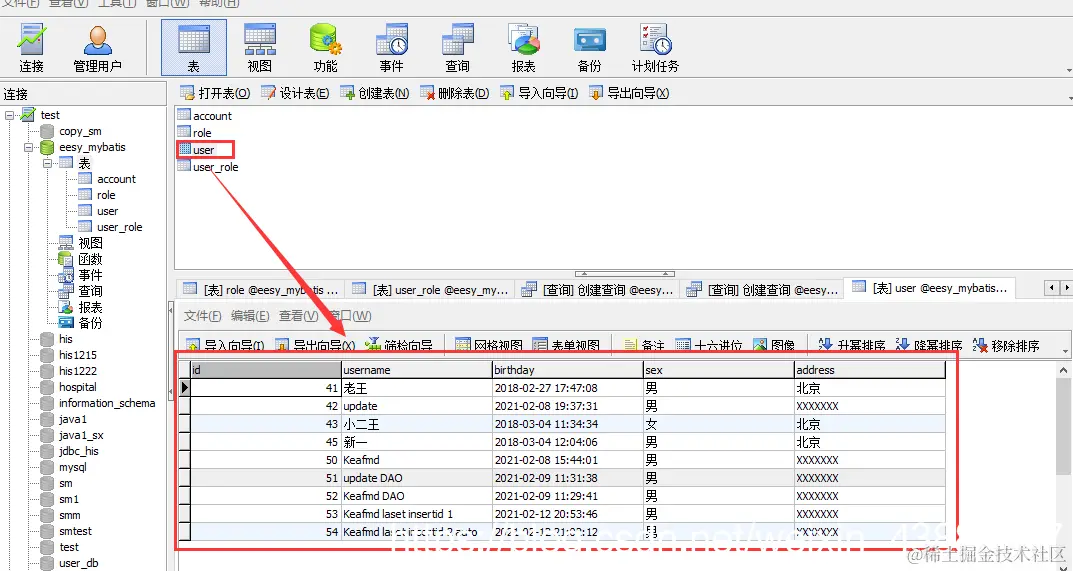
Task: Switch to 表单视图 (Form View)
Action: click(567, 345)
